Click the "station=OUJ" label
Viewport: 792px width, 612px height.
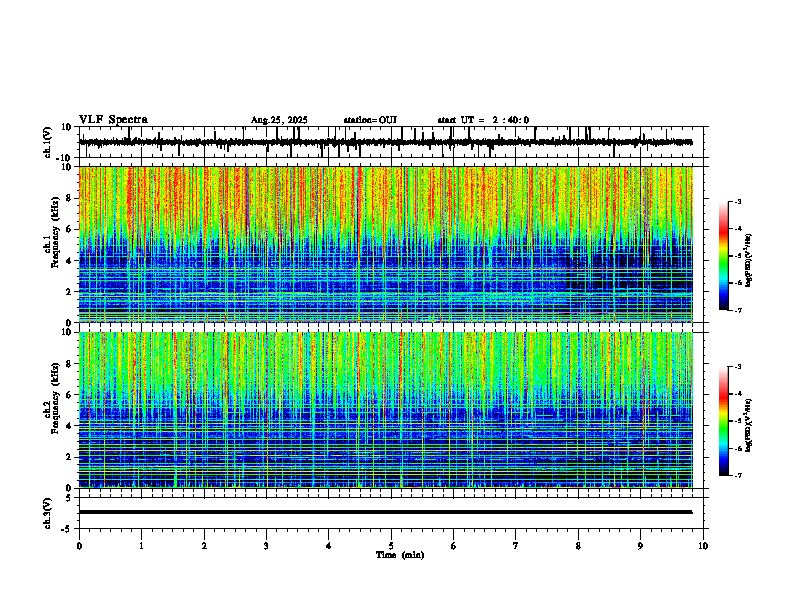[x=370, y=120]
